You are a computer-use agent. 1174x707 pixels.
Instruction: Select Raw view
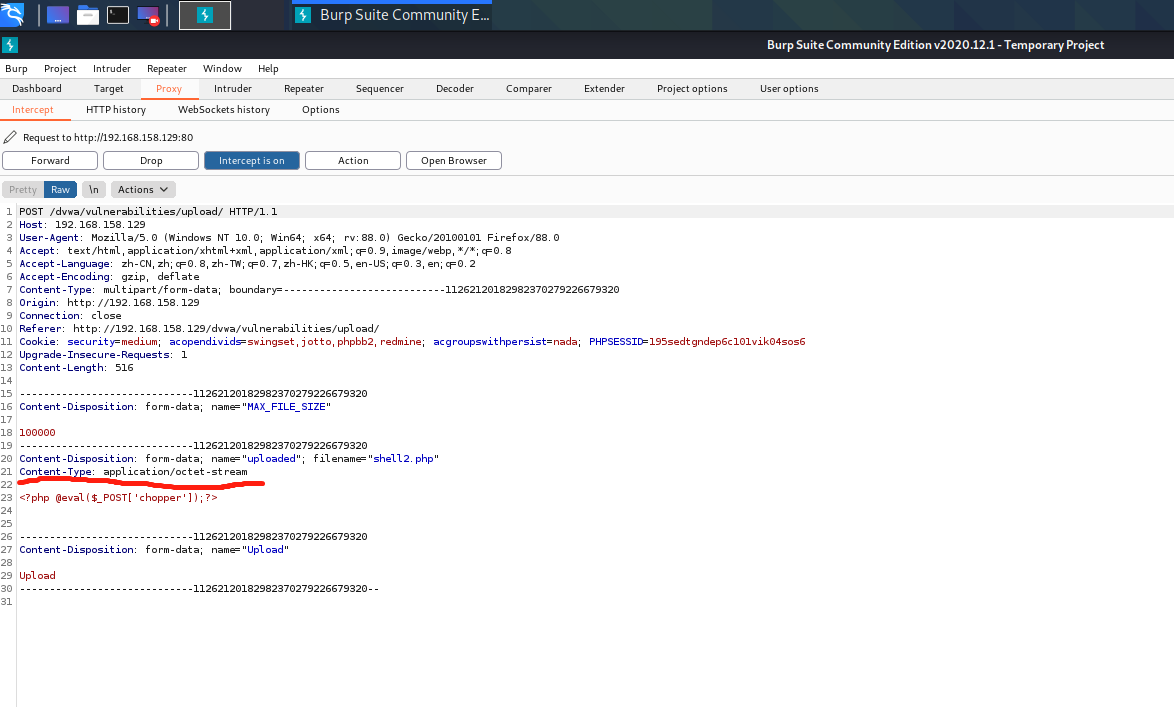[x=61, y=189]
